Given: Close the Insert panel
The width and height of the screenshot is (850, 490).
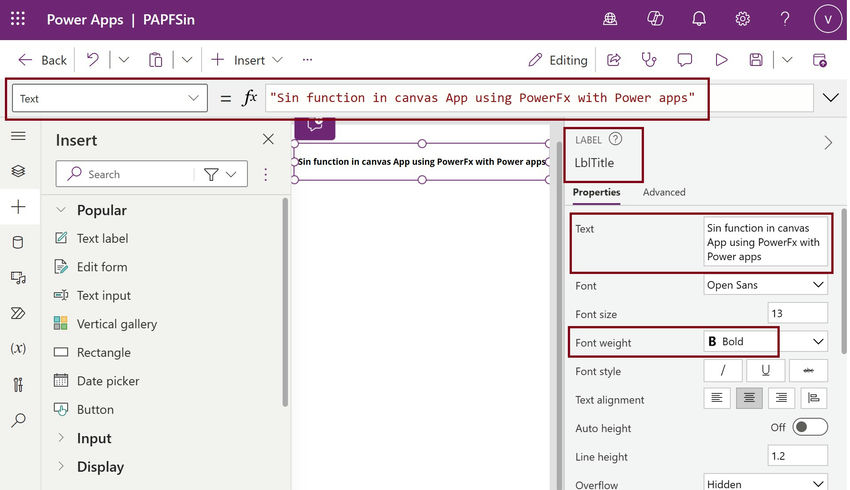Looking at the screenshot, I should 268,139.
